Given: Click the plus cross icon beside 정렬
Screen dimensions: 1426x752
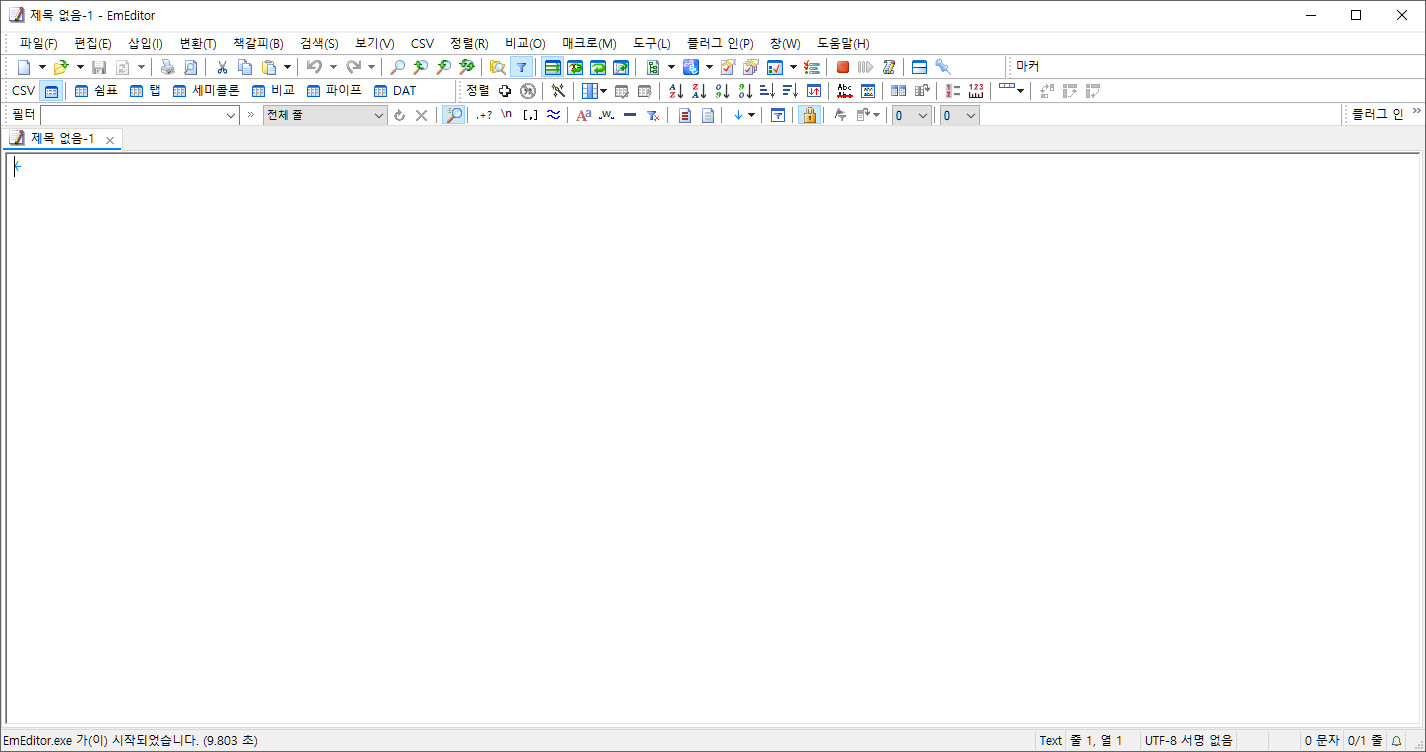Looking at the screenshot, I should coord(505,91).
